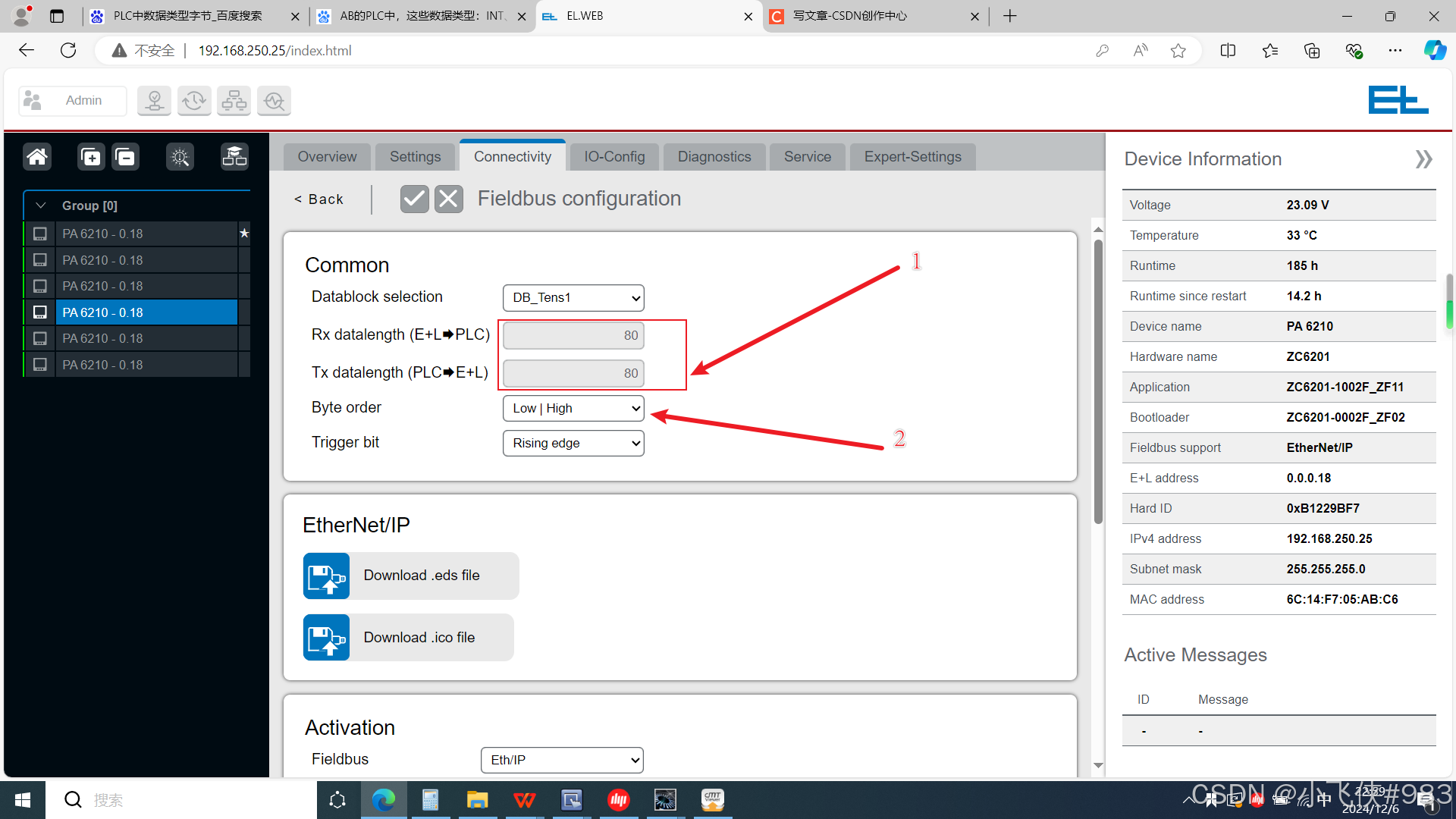
Task: Collapse the Device Information panel with the double chevron
Action: [x=1423, y=159]
